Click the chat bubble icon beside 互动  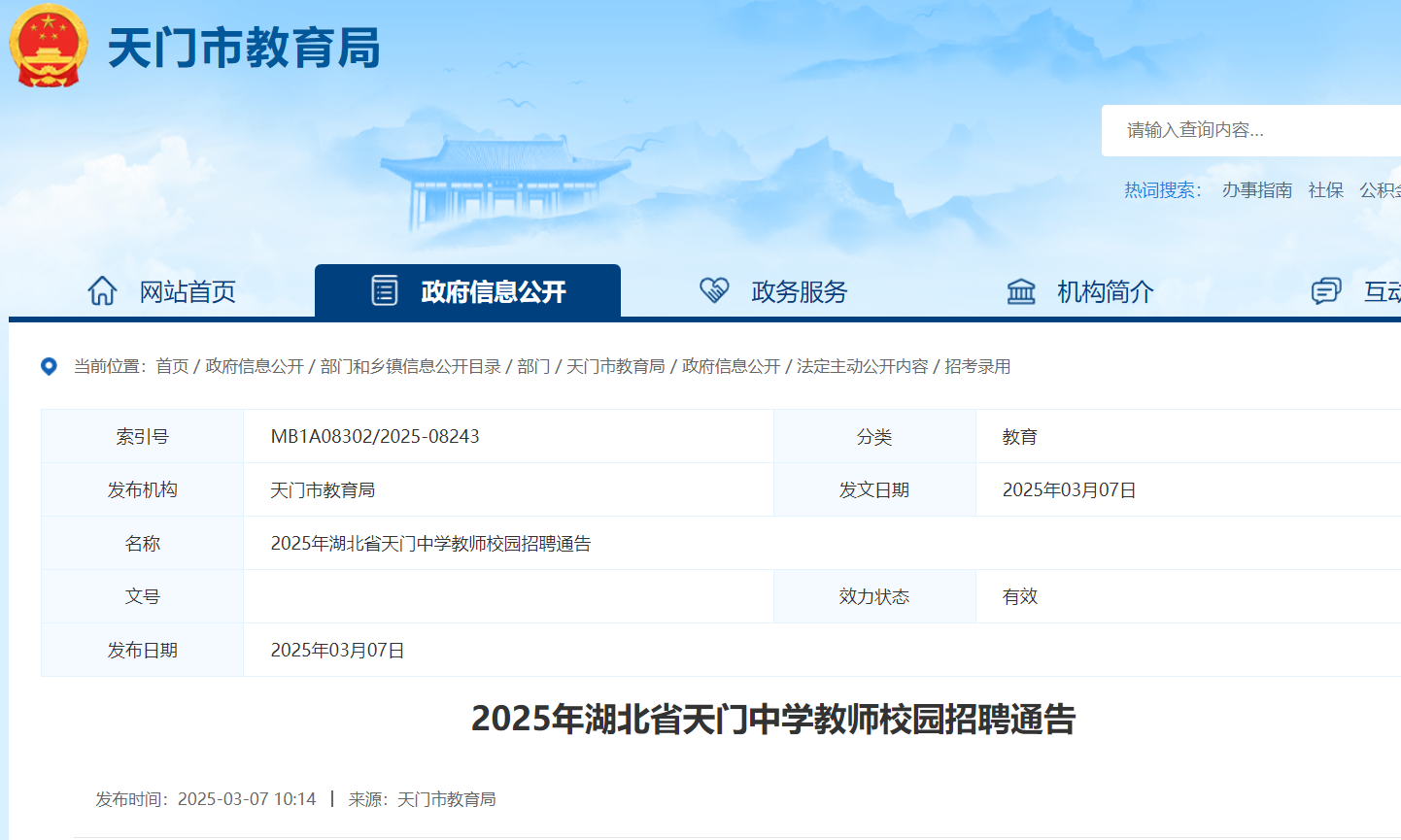(1326, 290)
